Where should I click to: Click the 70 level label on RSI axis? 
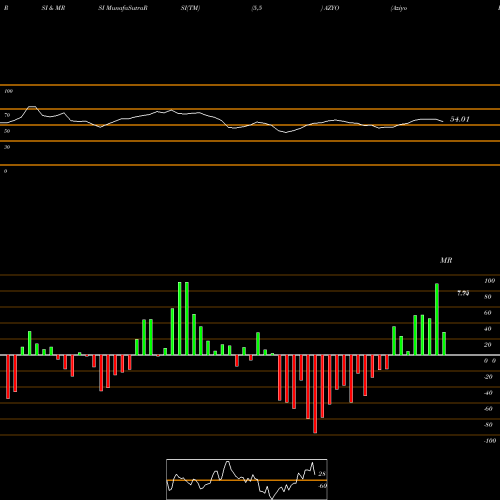[x=7, y=115]
